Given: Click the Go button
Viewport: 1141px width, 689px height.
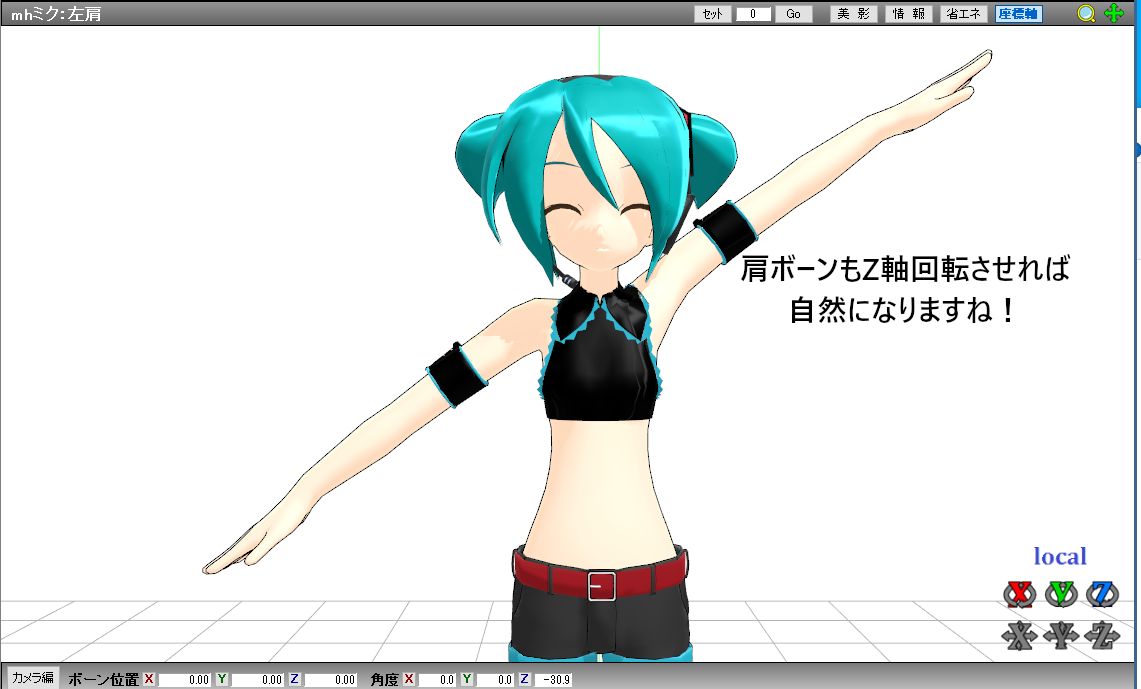Looking at the screenshot, I should (x=793, y=14).
